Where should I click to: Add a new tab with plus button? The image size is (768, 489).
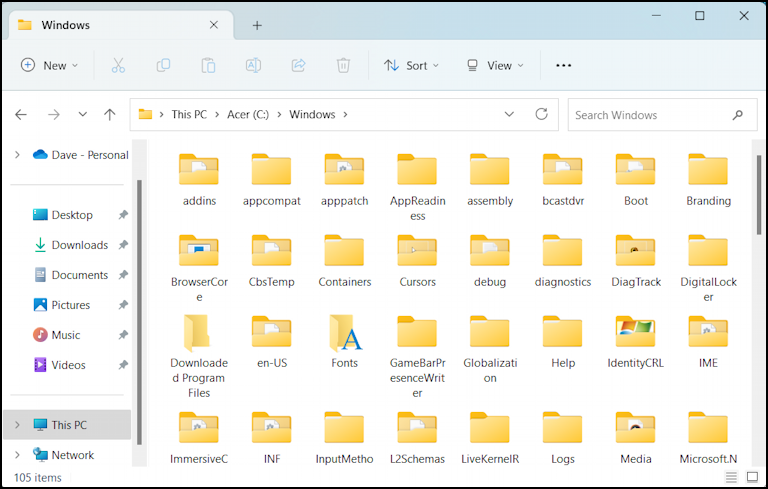click(257, 25)
